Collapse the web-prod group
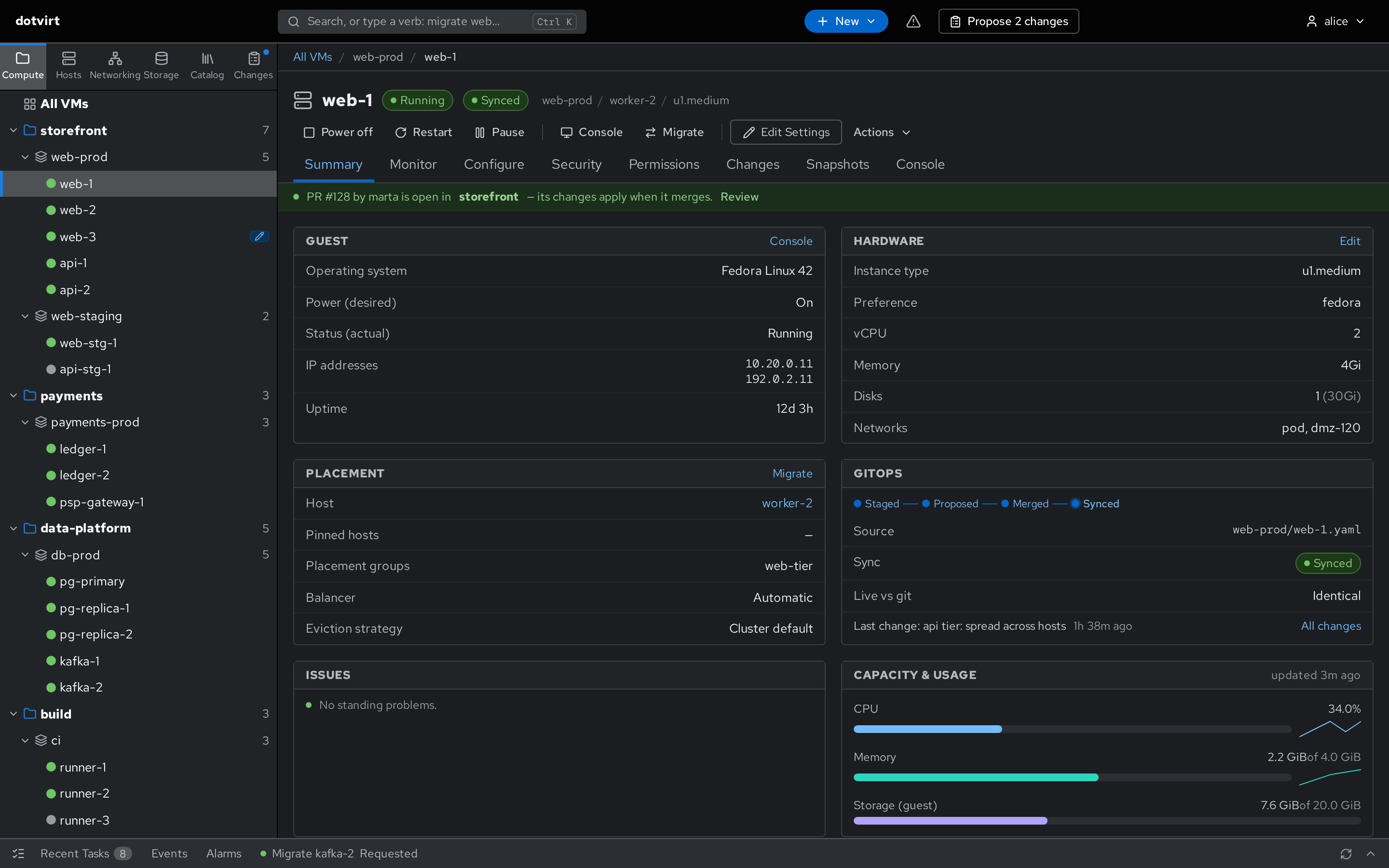The image size is (1389, 868). (25, 157)
